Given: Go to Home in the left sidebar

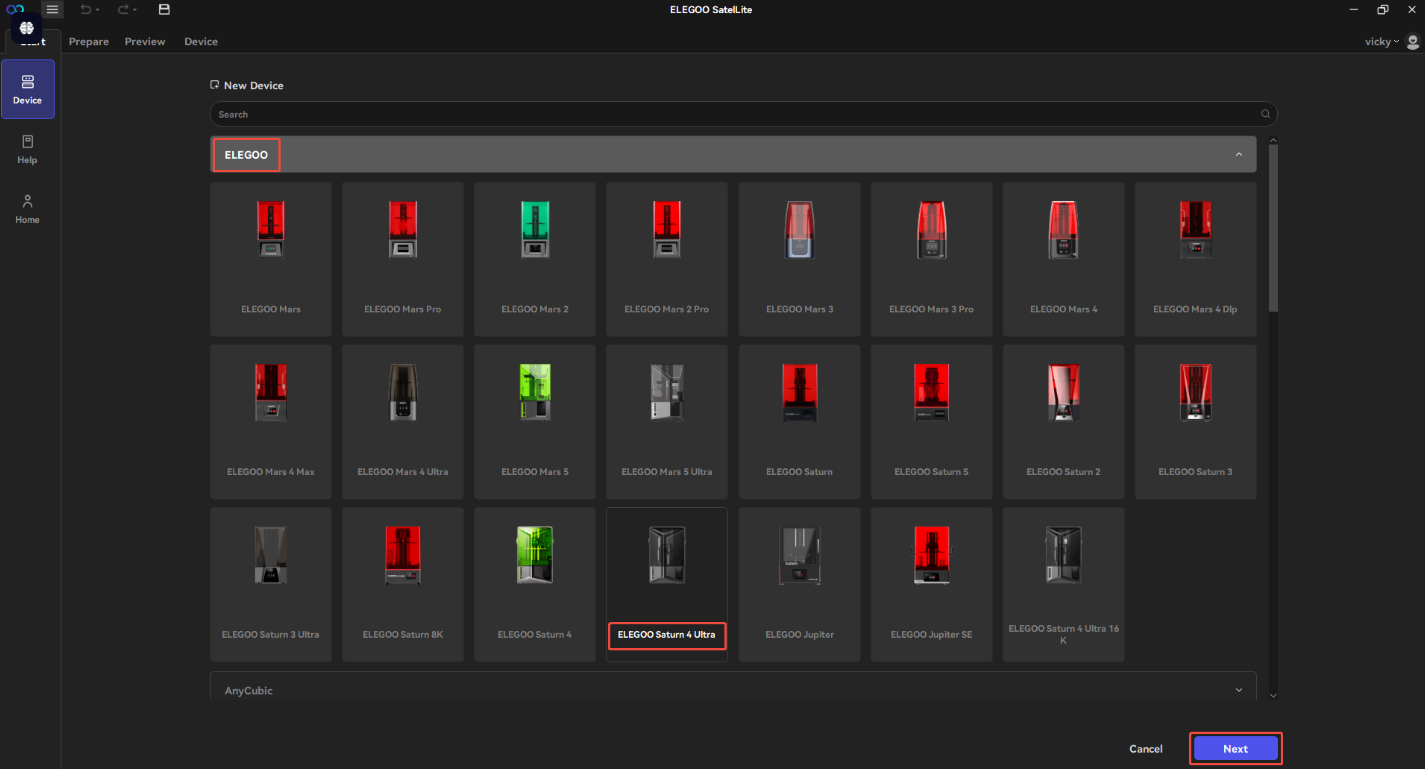Looking at the screenshot, I should pyautogui.click(x=27, y=209).
